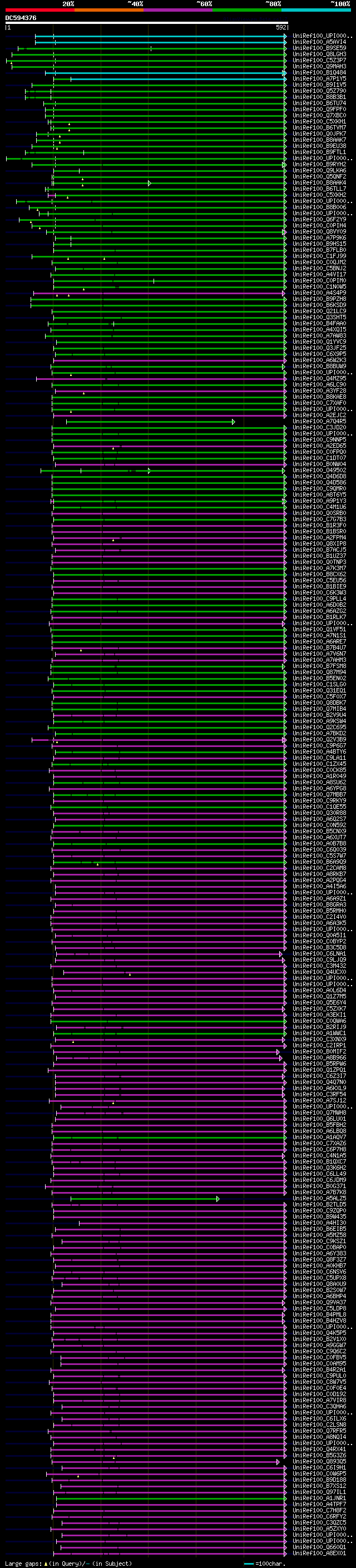Click the green ~80% legend color segment
Screen dimensions: 356x1568
coord(247,10)
